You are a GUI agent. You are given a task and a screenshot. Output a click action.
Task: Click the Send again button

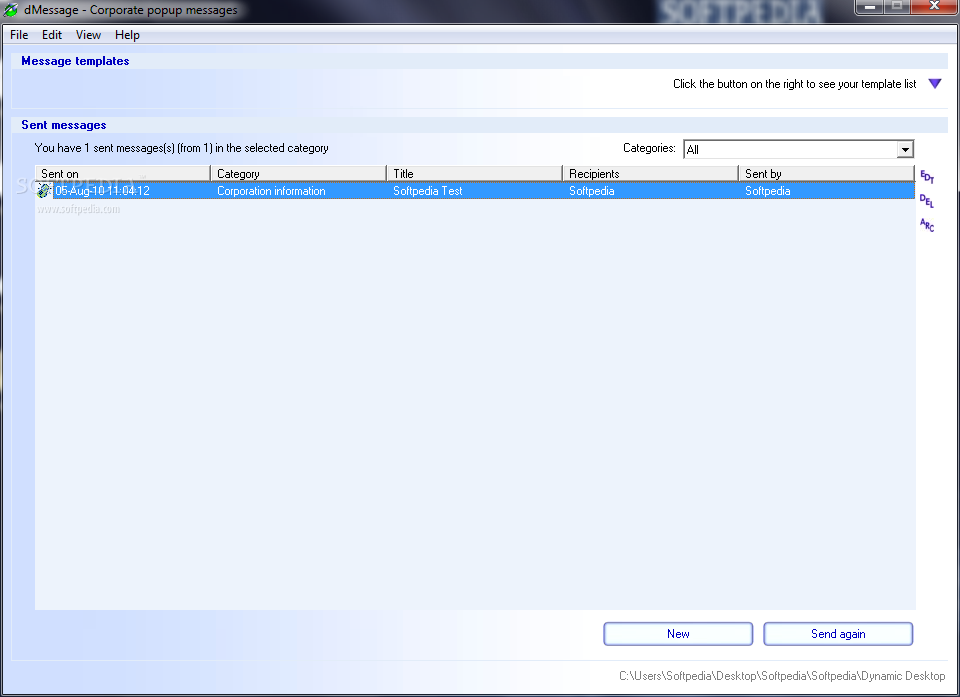click(838, 634)
